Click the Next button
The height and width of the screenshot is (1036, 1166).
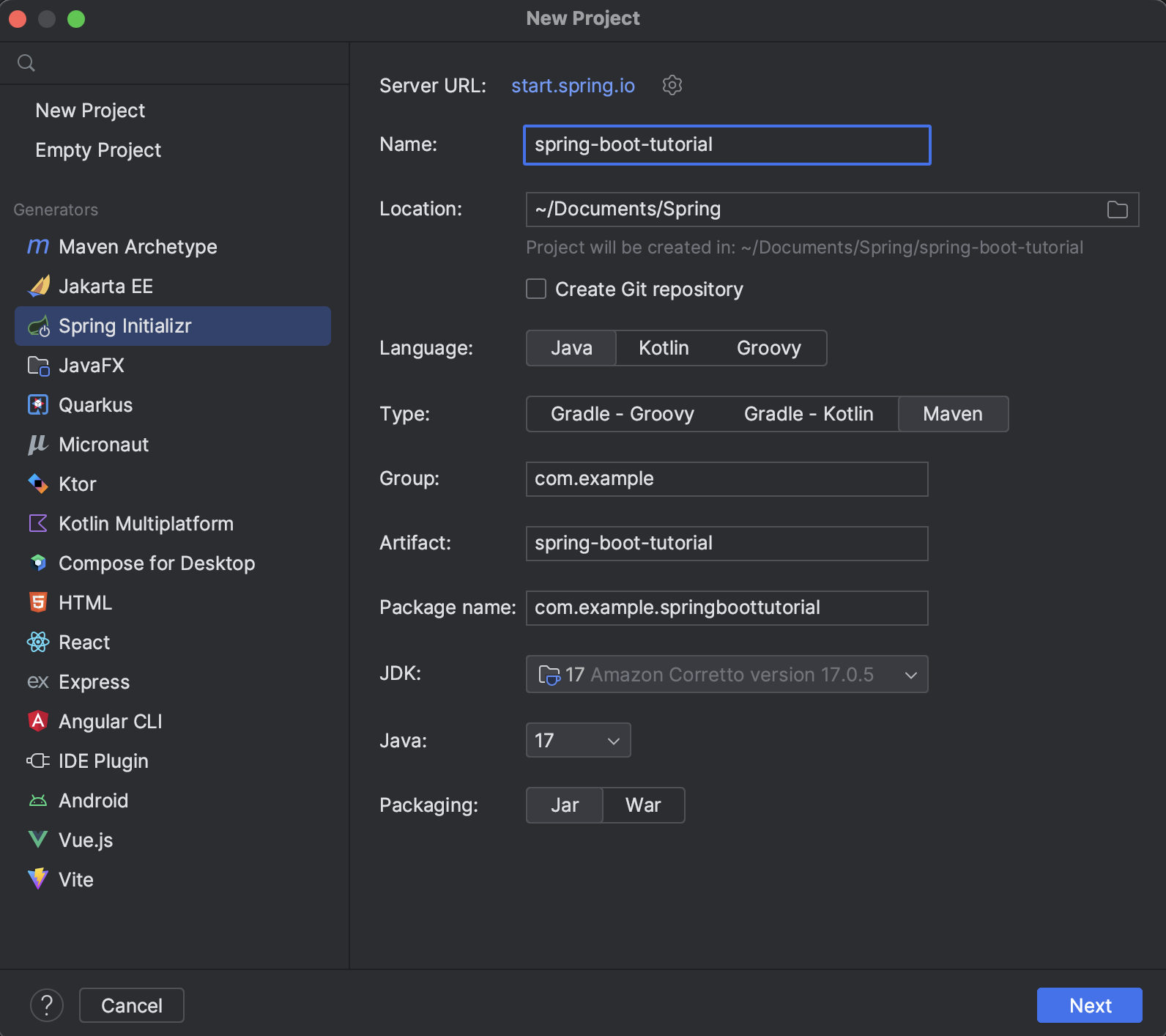pyautogui.click(x=1089, y=1005)
